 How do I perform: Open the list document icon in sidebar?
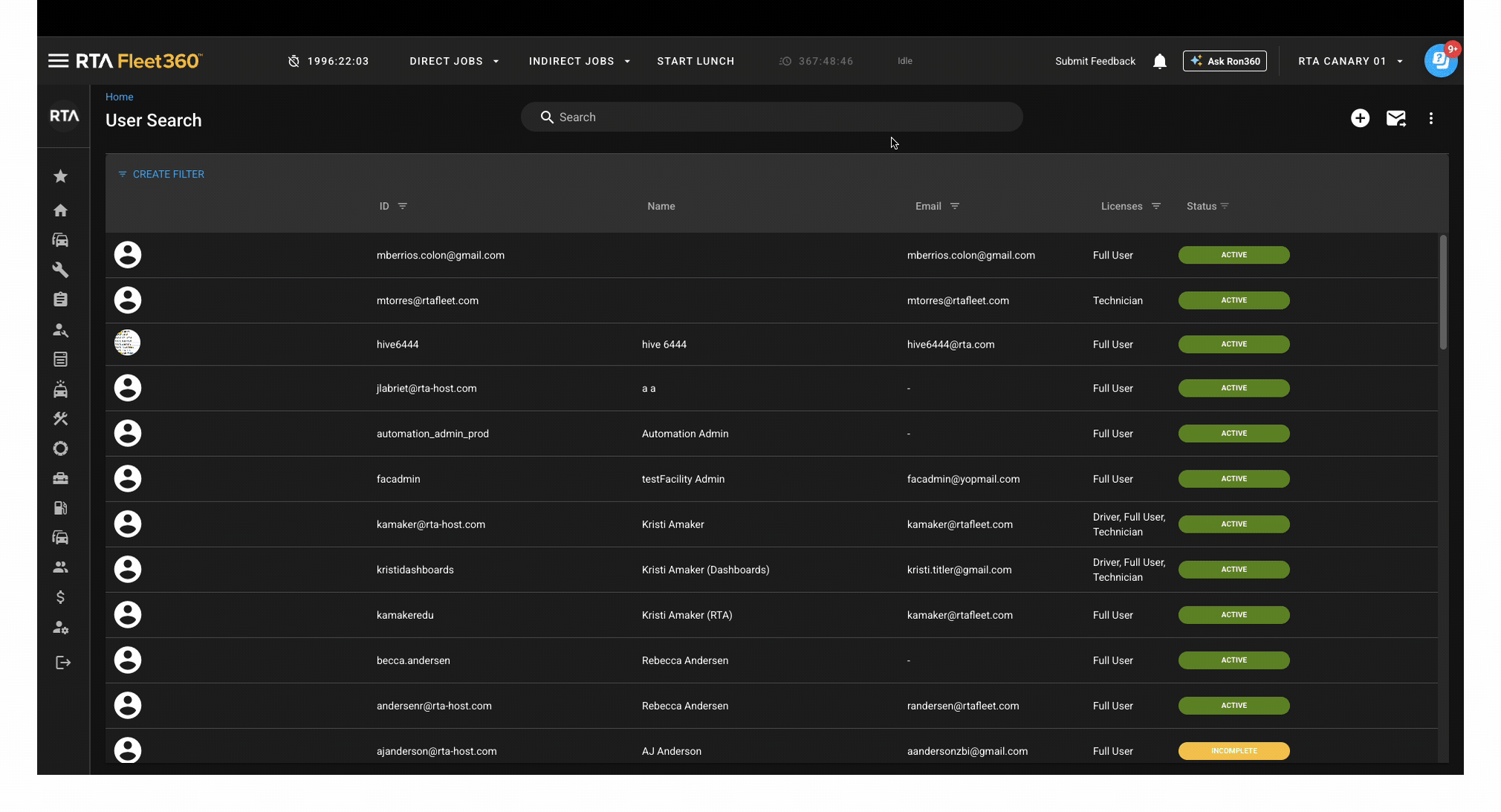(61, 360)
